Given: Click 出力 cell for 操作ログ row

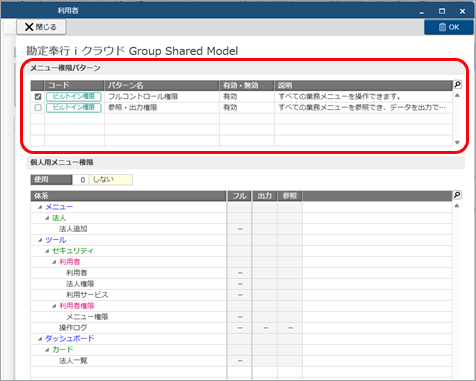Looking at the screenshot, I should [x=265, y=328].
